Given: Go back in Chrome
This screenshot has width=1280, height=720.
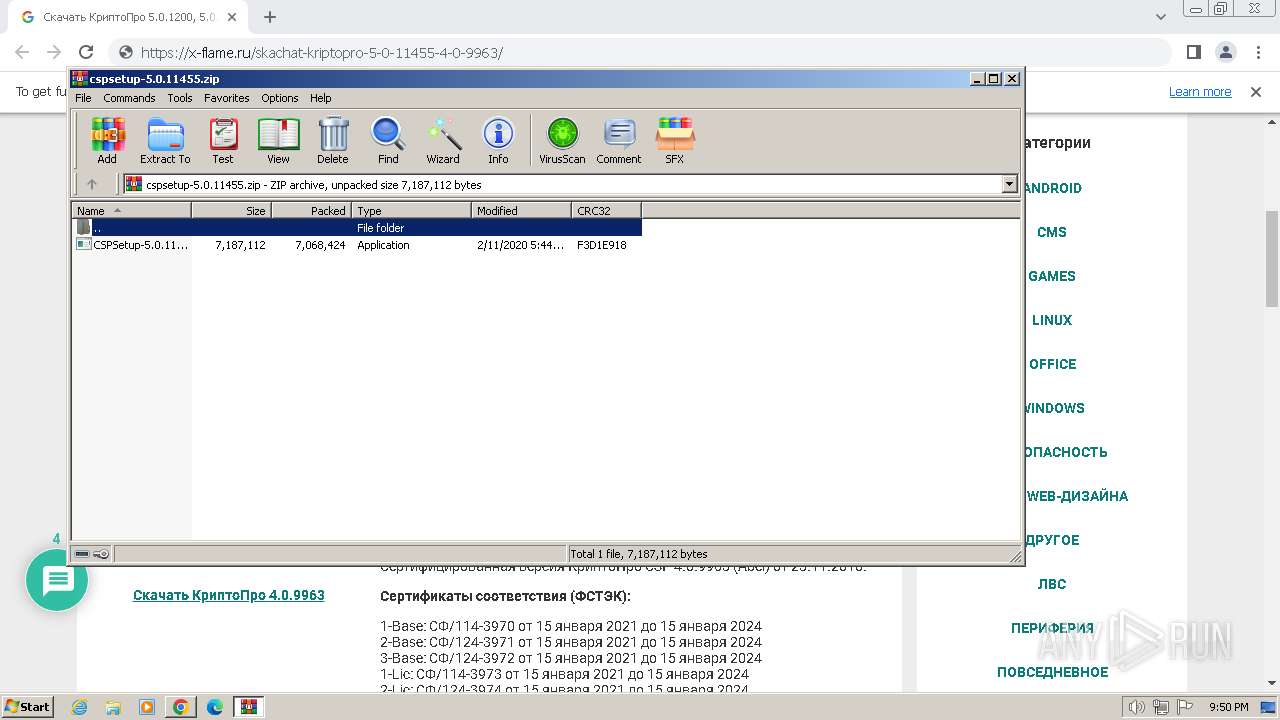Looking at the screenshot, I should point(22,52).
